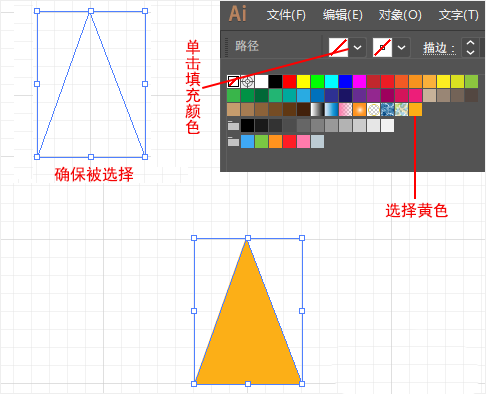Apply the blue textured pattern swatch

[x=387, y=109]
